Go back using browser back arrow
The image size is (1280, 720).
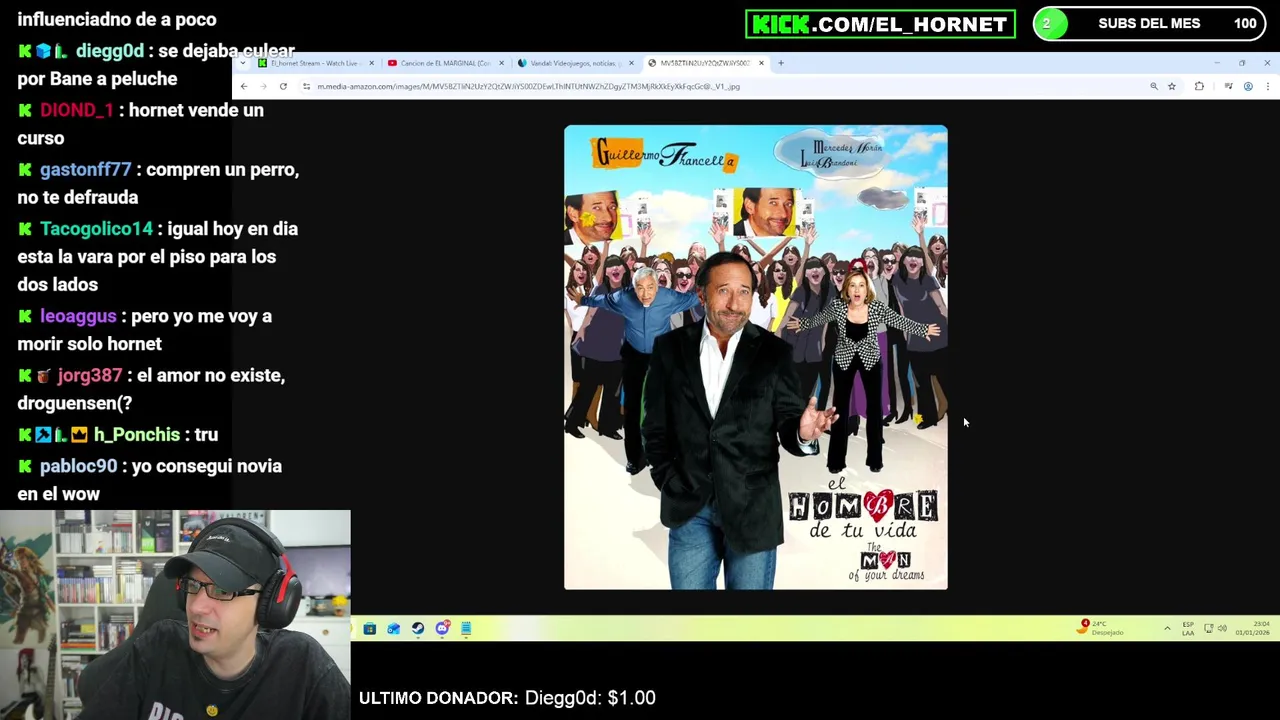[x=243, y=86]
